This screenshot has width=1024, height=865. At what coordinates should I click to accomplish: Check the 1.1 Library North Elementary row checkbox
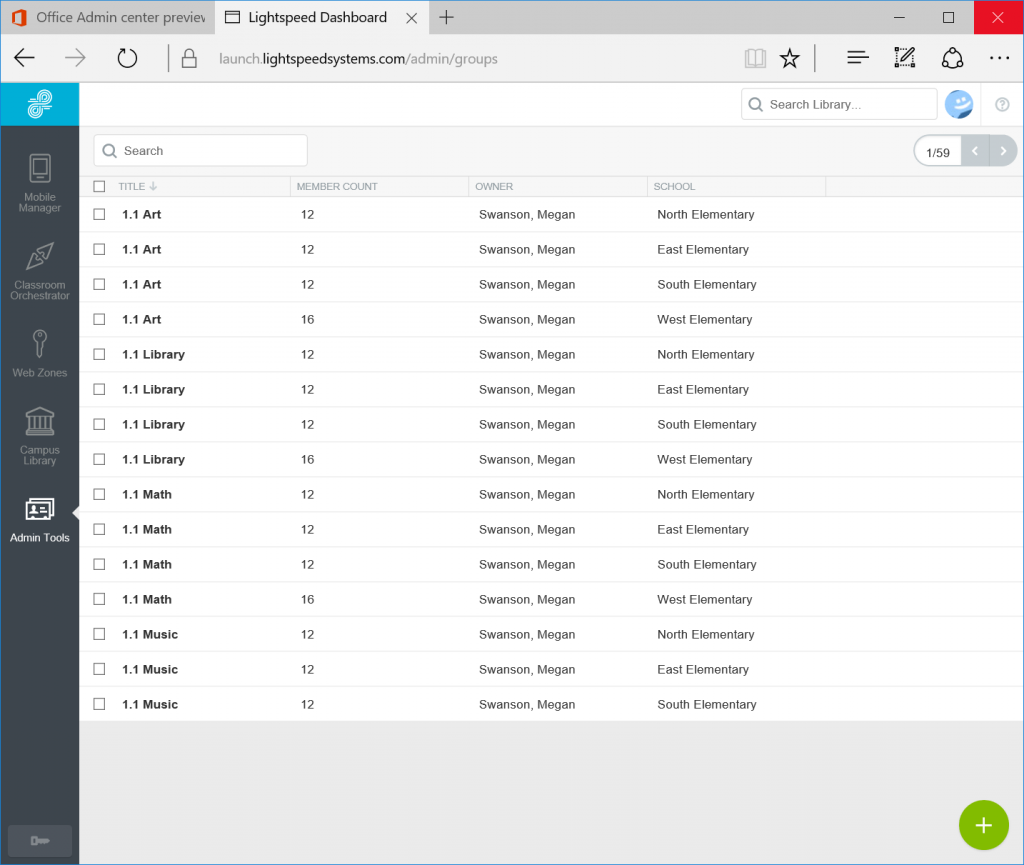pyautogui.click(x=99, y=354)
